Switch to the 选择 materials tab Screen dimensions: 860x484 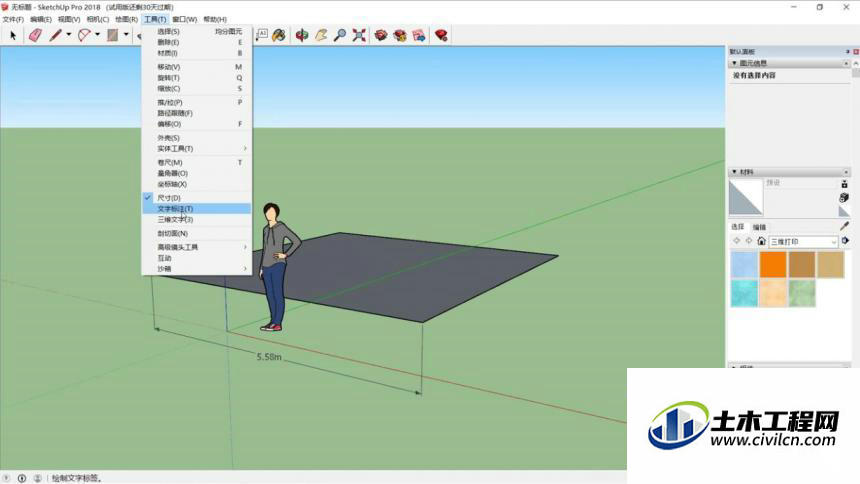coord(738,227)
